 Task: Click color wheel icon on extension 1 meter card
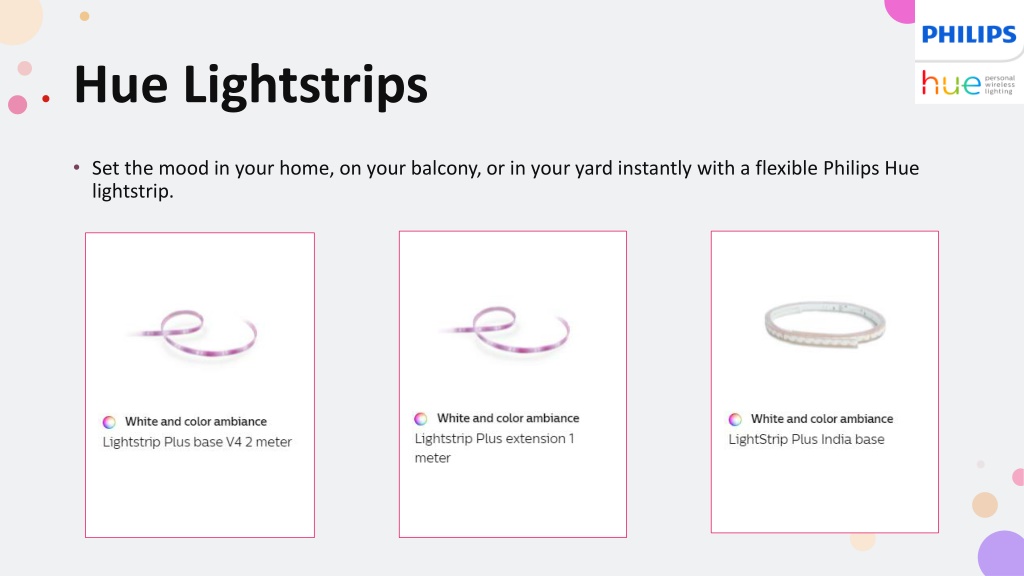[421, 419]
